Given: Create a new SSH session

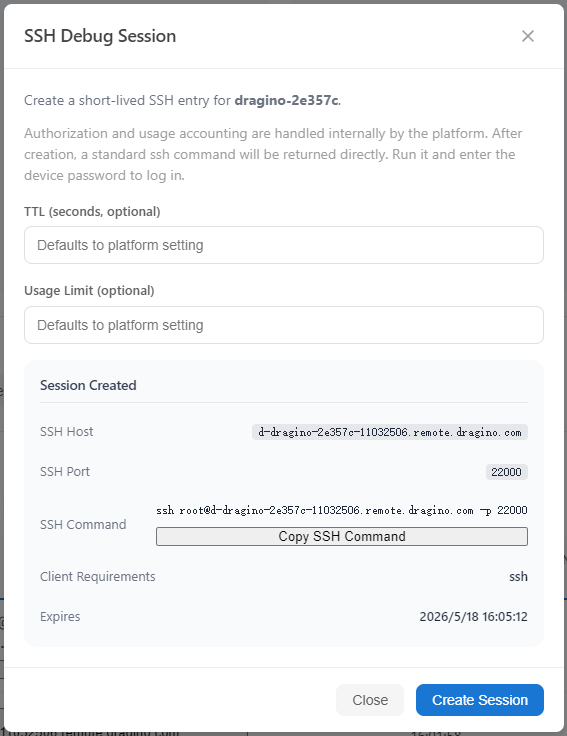Looking at the screenshot, I should tap(480, 700).
